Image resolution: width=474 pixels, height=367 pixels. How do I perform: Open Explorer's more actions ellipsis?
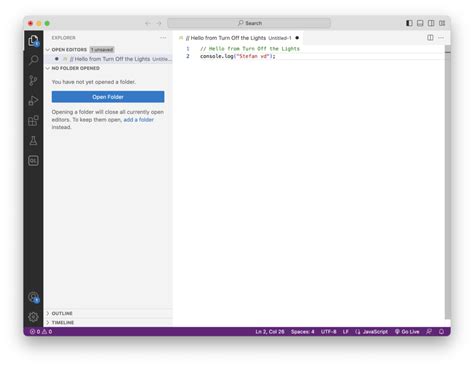click(x=163, y=38)
